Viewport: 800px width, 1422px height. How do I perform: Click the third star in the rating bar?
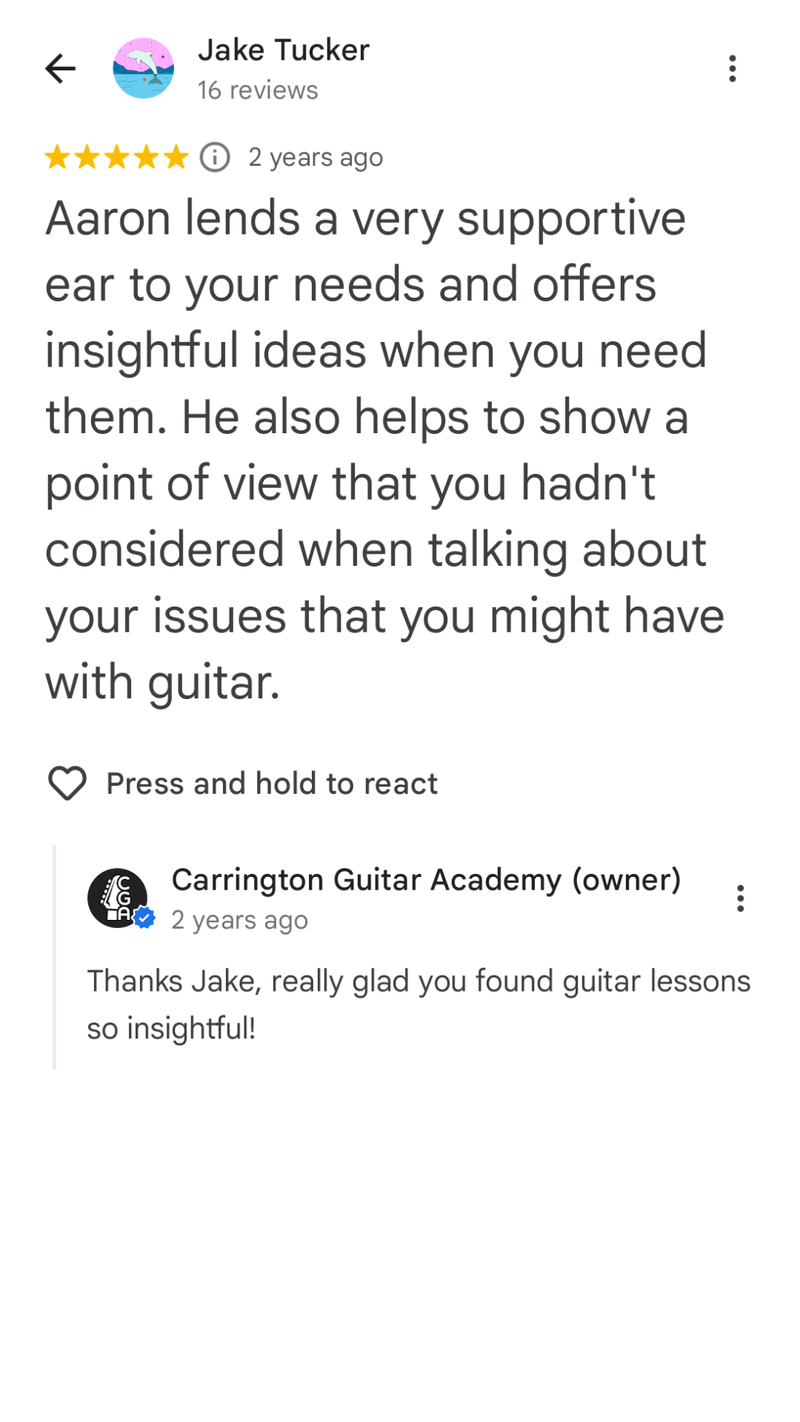[x=117, y=157]
